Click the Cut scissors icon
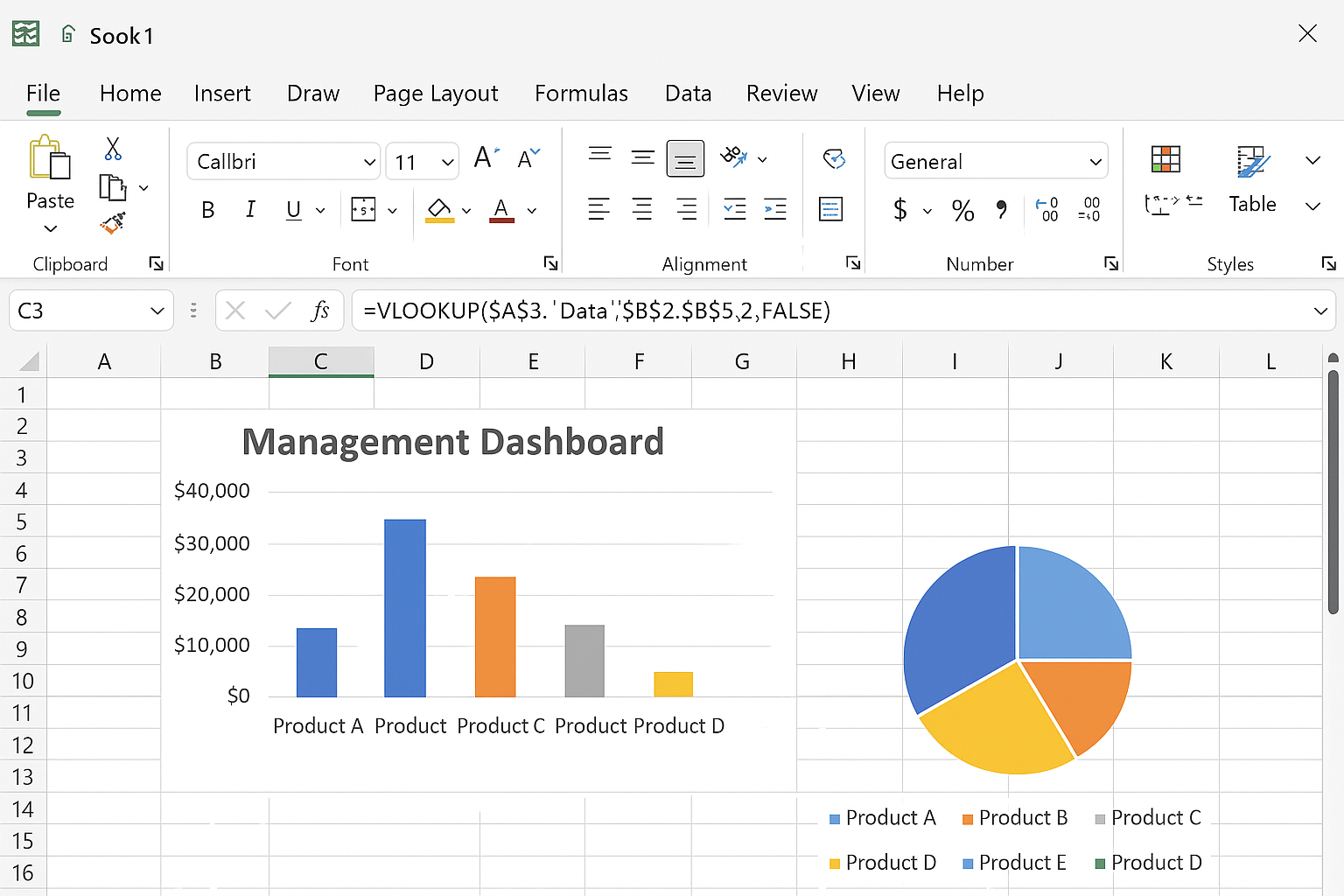 click(x=113, y=149)
